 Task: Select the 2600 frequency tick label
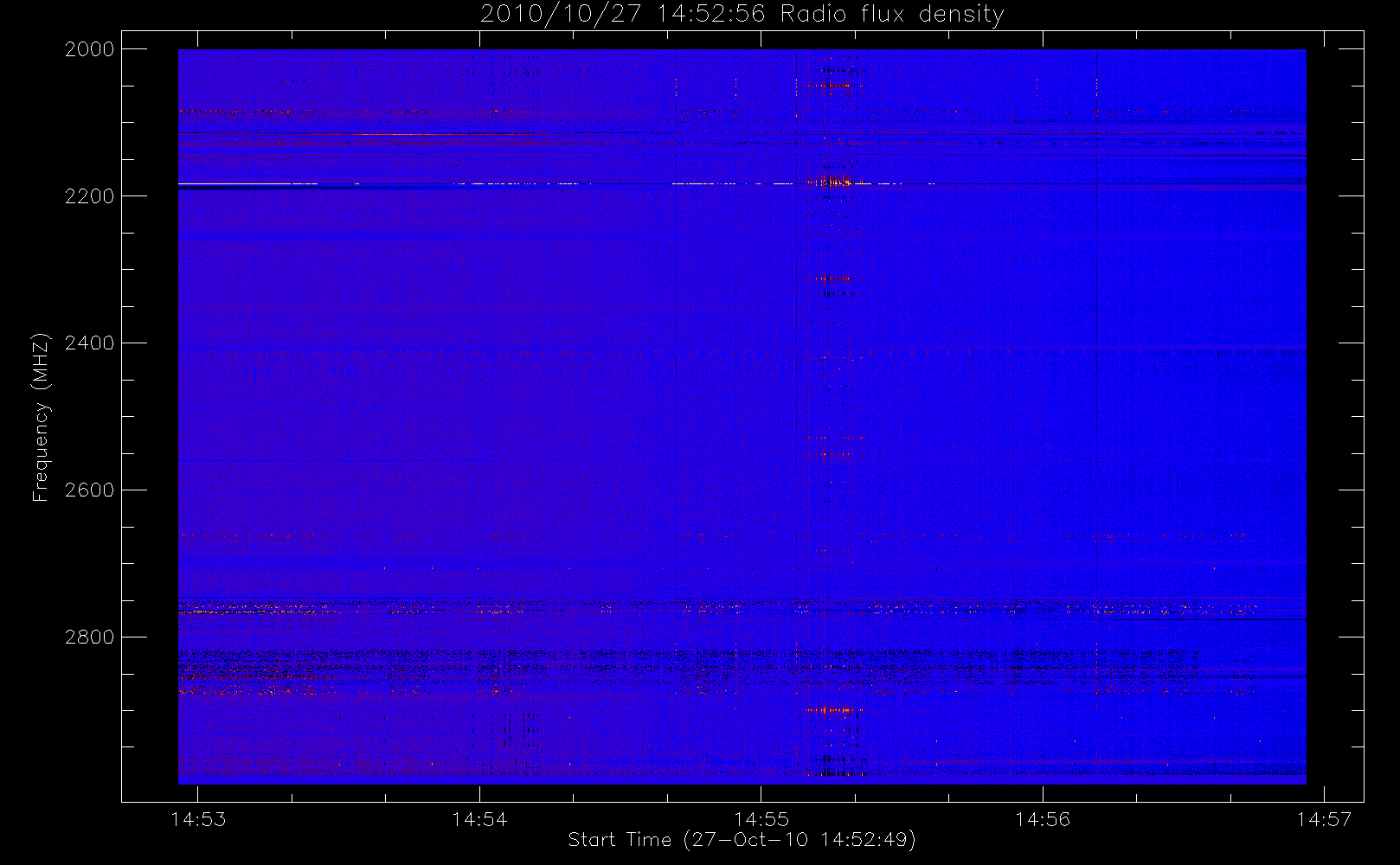[x=90, y=490]
